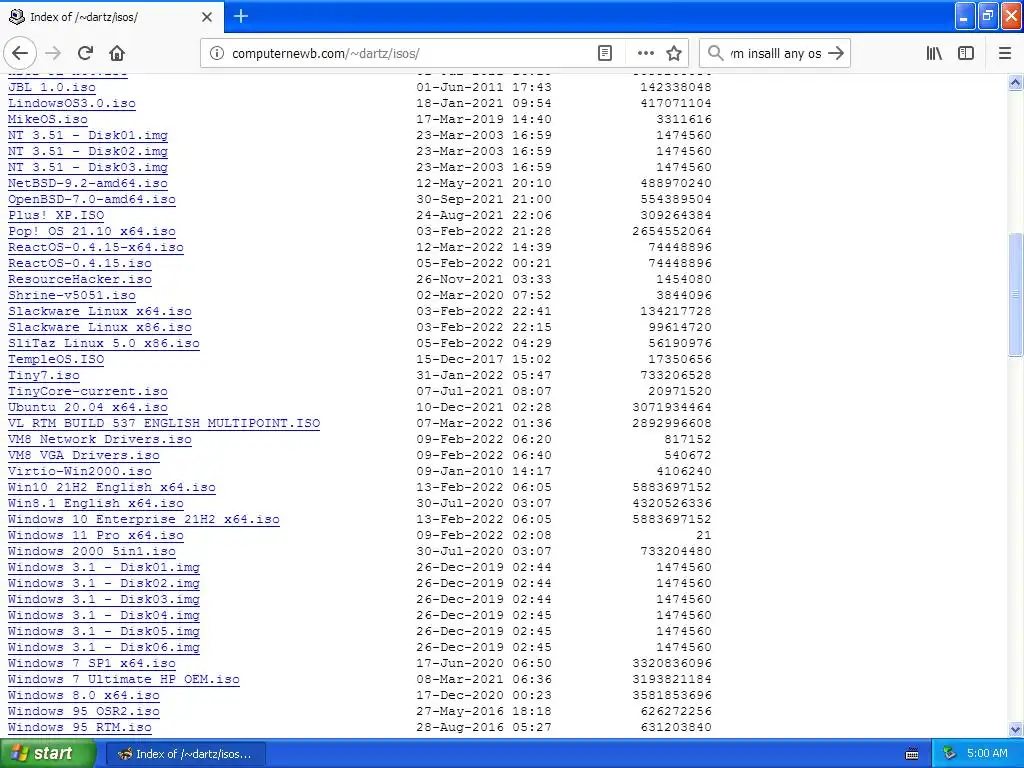
Task: Download Windows 2000 5in1.iso
Action: coord(91,551)
